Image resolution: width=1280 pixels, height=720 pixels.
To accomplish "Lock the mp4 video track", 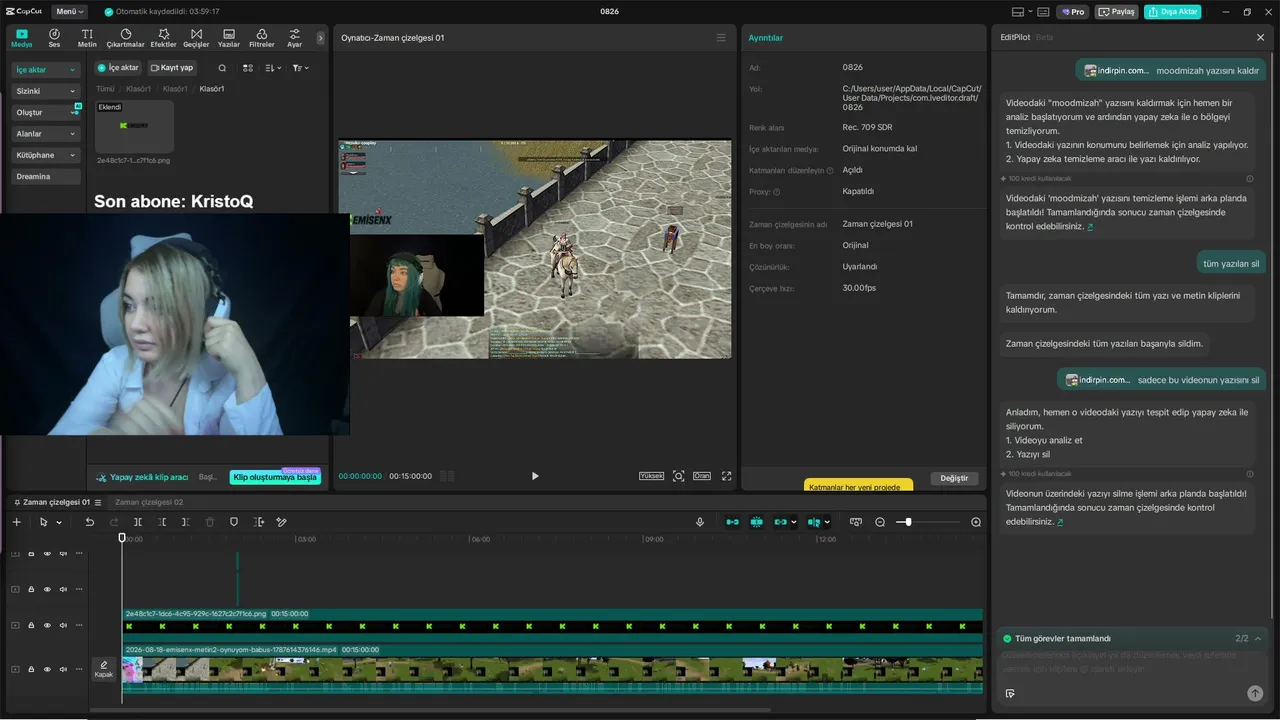I will tap(31, 669).
